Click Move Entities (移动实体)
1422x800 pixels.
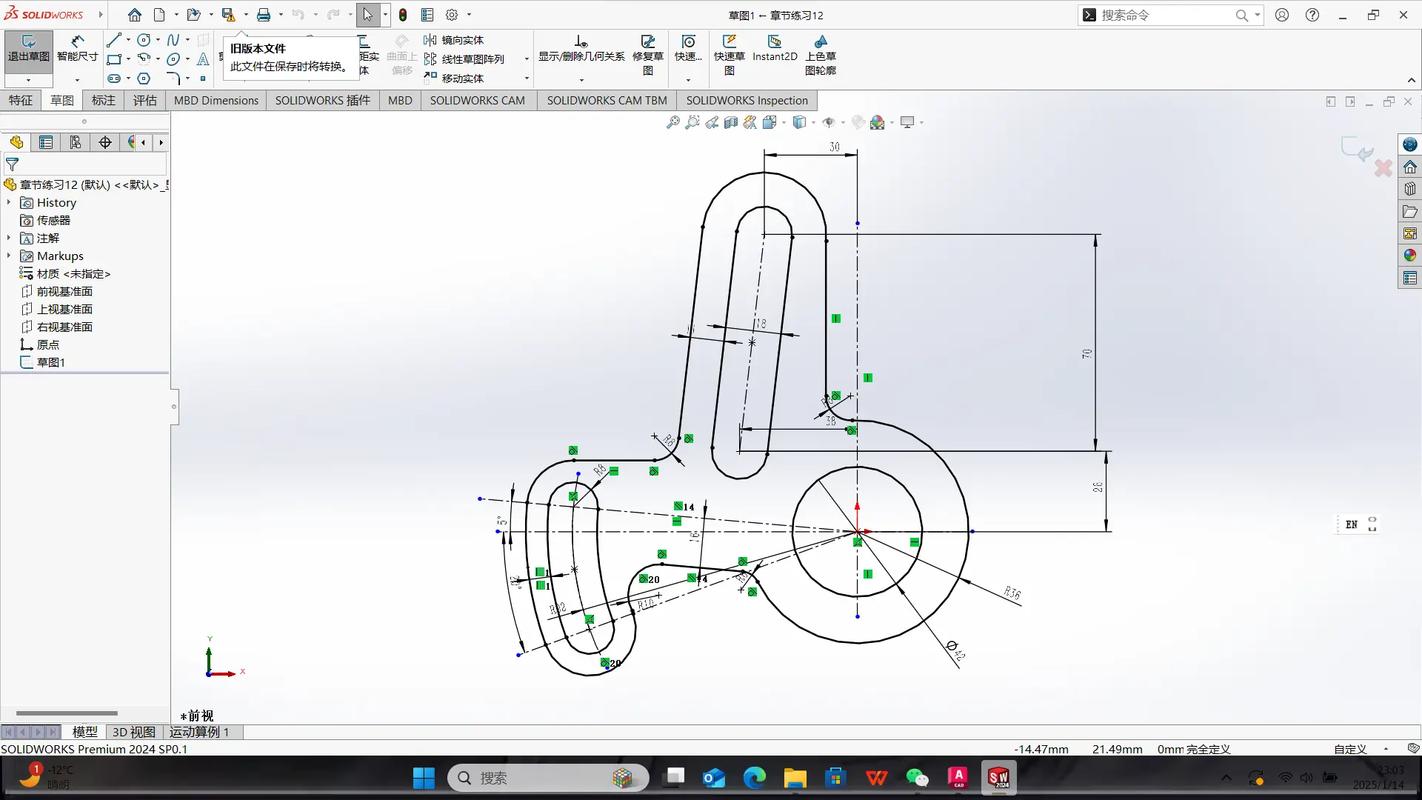[x=453, y=78]
